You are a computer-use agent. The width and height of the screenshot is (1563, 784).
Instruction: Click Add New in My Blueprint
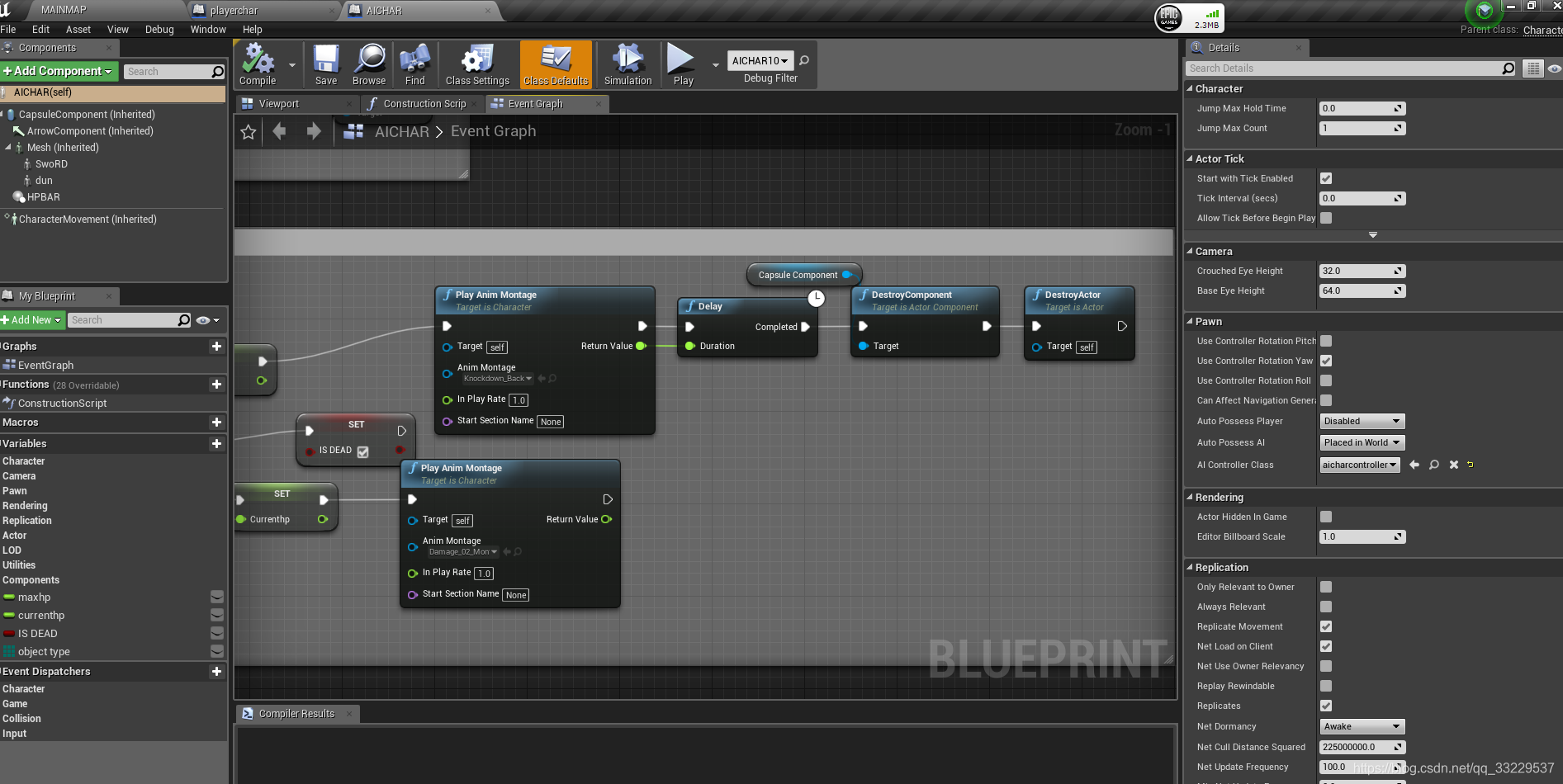click(x=32, y=319)
